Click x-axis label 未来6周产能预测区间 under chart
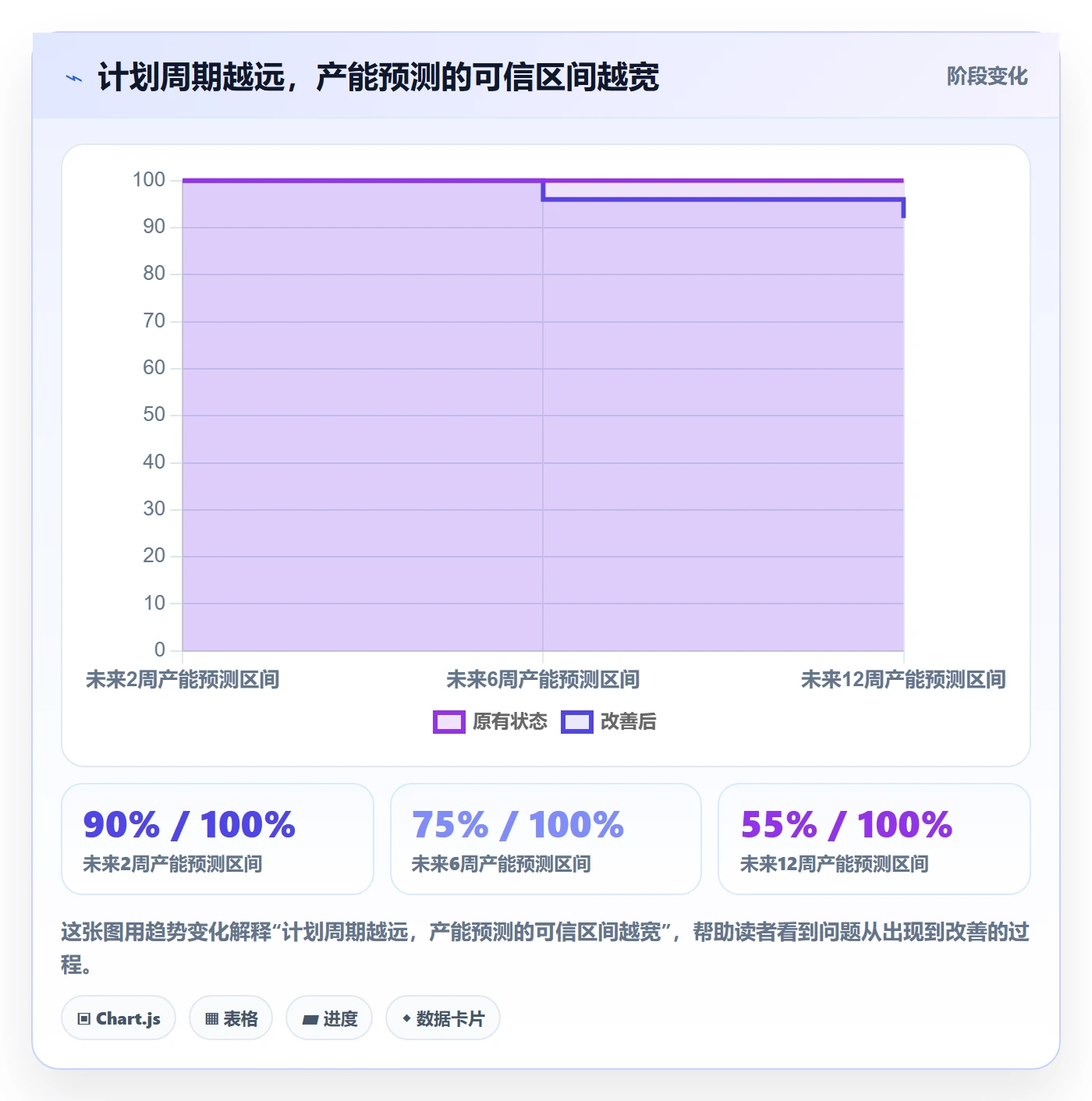The width and height of the screenshot is (1092, 1101). pyautogui.click(x=543, y=680)
